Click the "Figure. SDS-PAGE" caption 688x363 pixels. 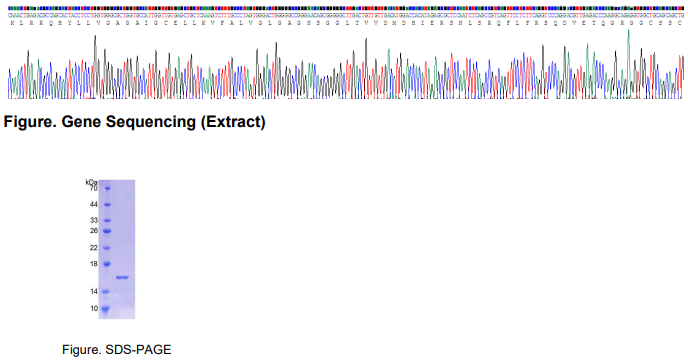click(x=116, y=349)
